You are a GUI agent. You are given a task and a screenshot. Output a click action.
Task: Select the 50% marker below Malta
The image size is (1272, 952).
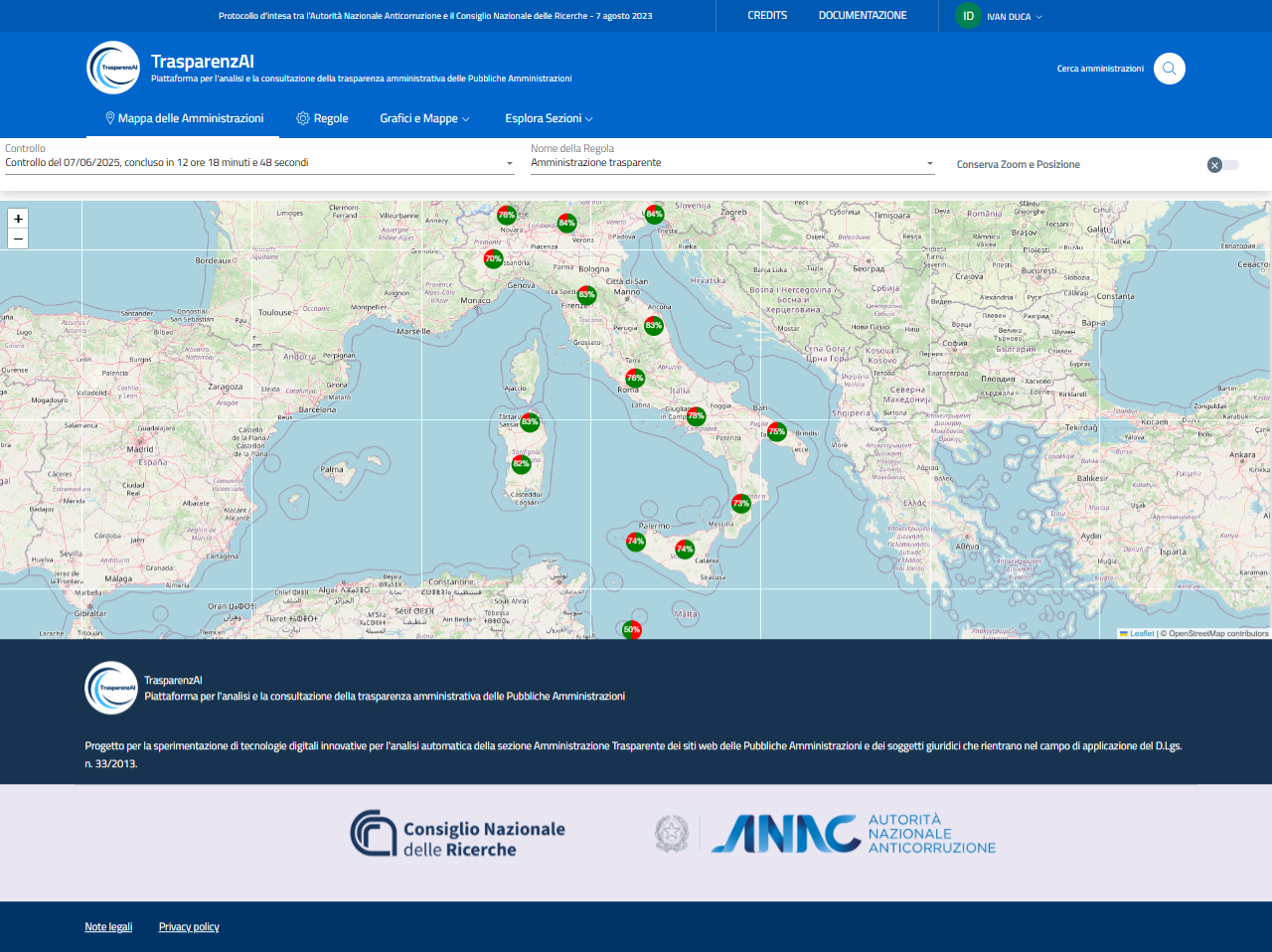point(631,629)
